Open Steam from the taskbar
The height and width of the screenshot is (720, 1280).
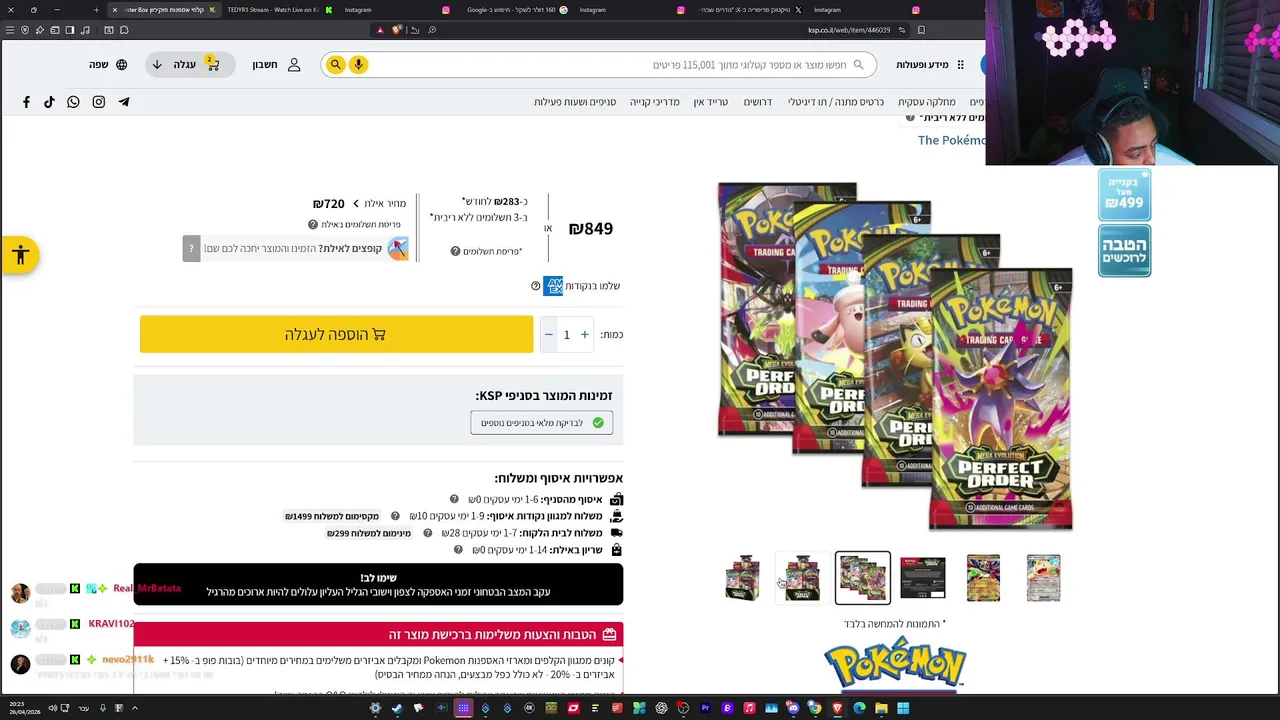pos(397,708)
